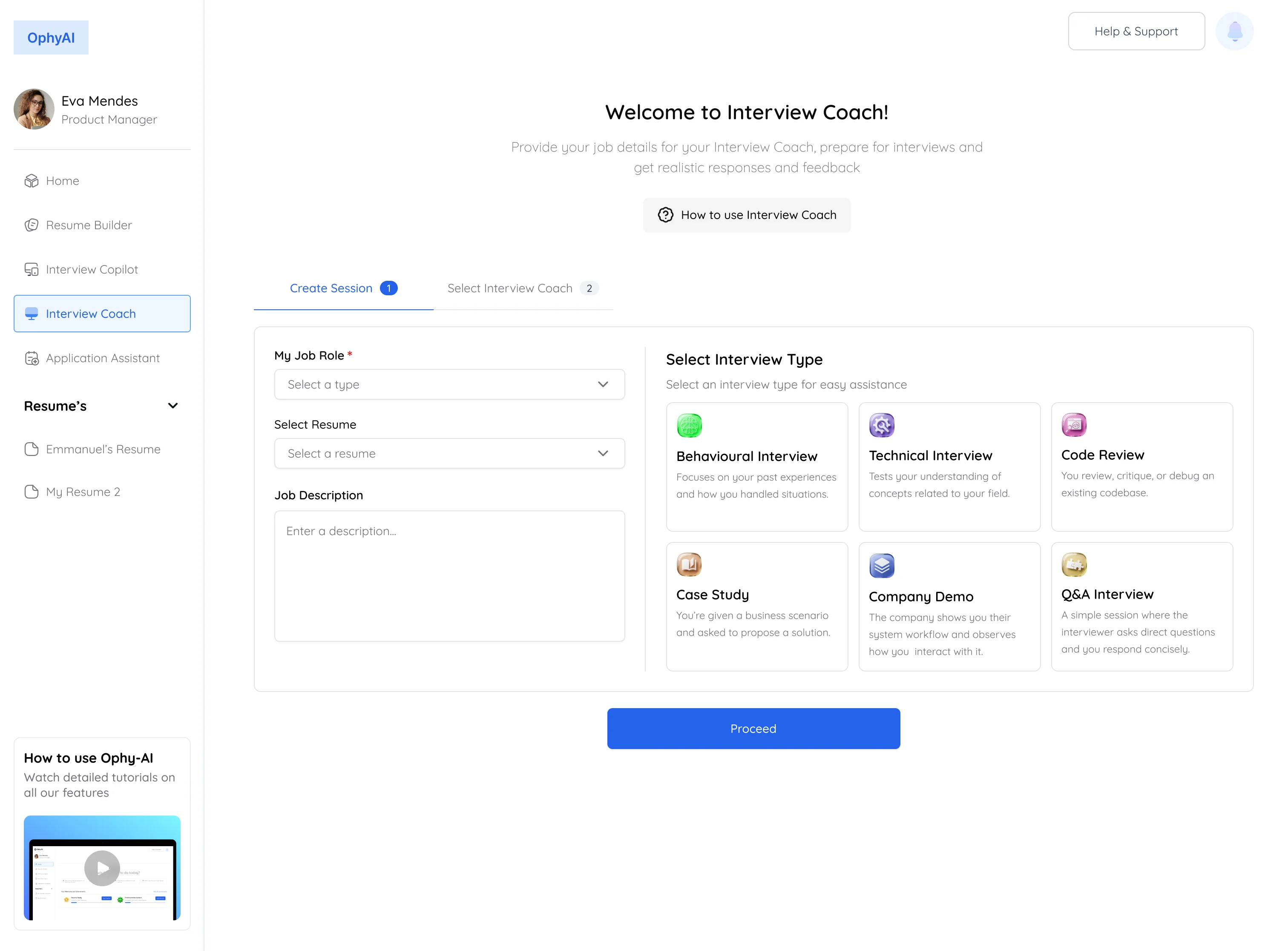
Task: Choose the Company Demo interview type
Action: [949, 607]
